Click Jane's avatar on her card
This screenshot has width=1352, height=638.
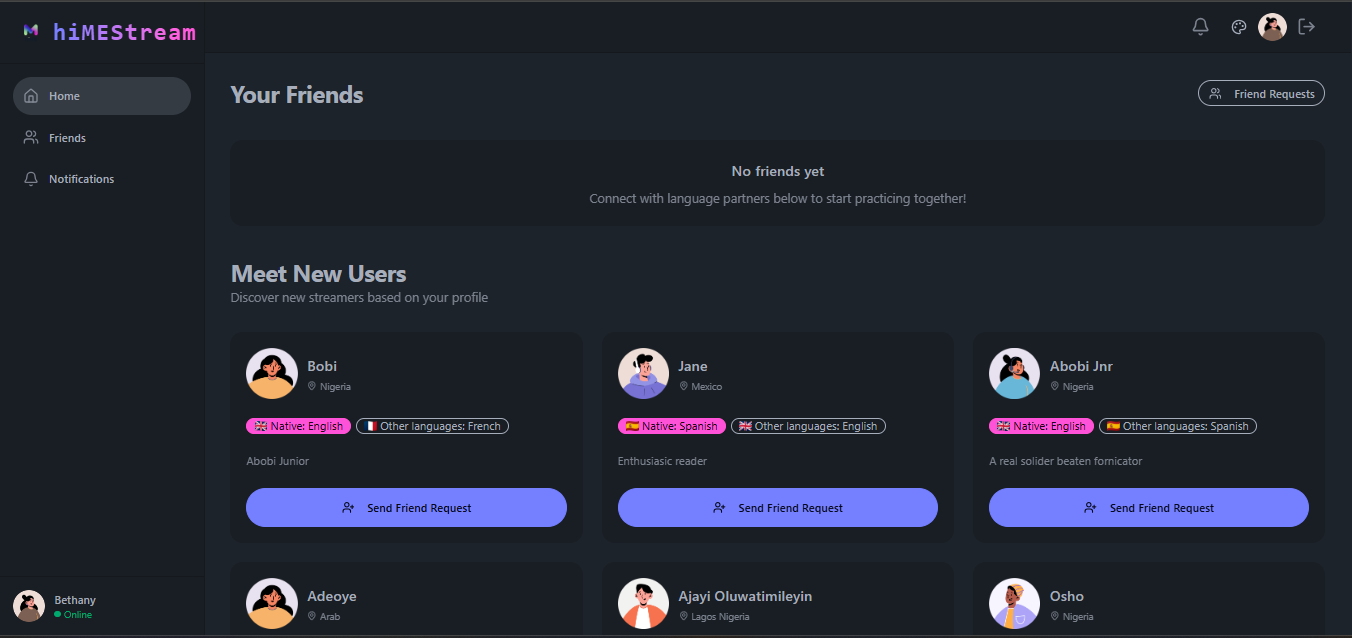tap(643, 373)
